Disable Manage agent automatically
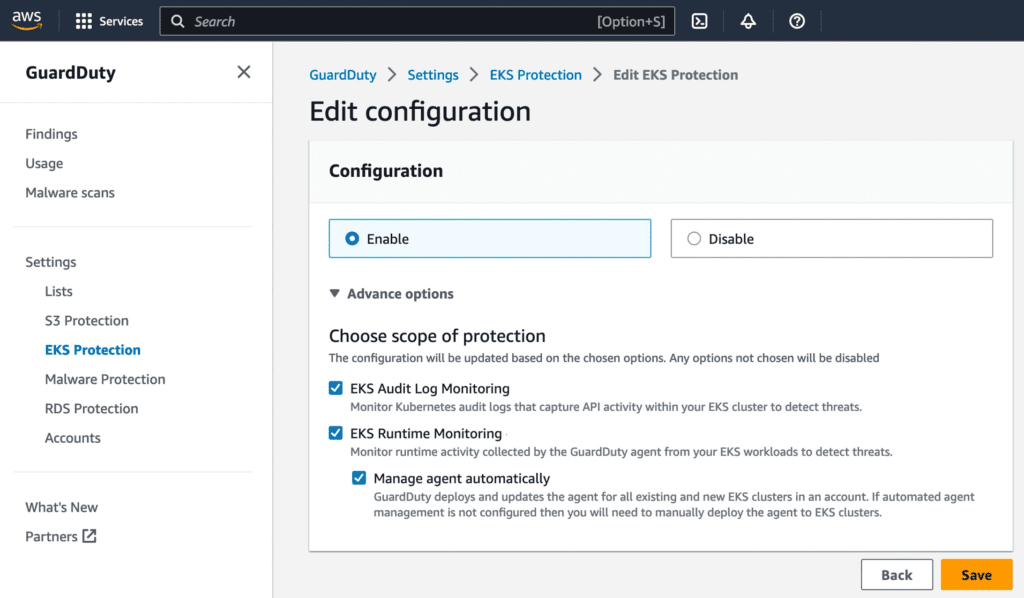Viewport: 1024px width, 598px height. (359, 478)
